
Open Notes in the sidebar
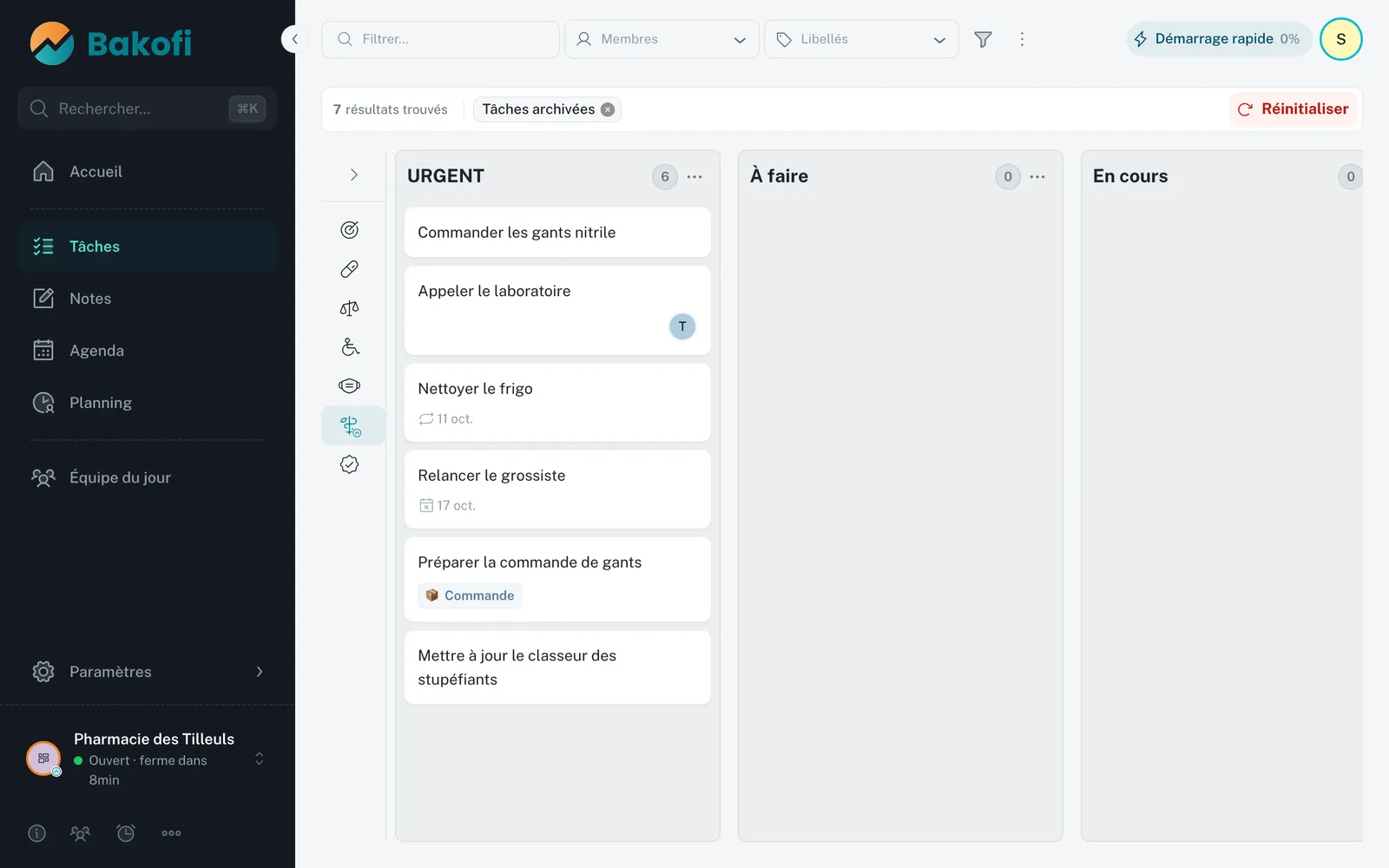pyautogui.click(x=148, y=299)
